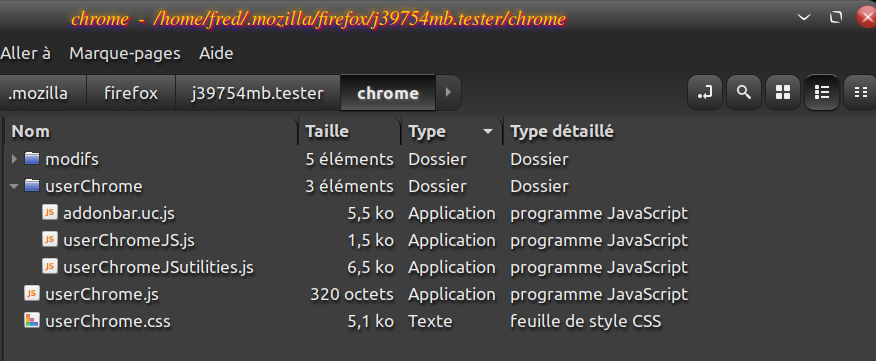Show more path segments with breadcrumb arrow
The height and width of the screenshot is (361, 876).
click(448, 93)
